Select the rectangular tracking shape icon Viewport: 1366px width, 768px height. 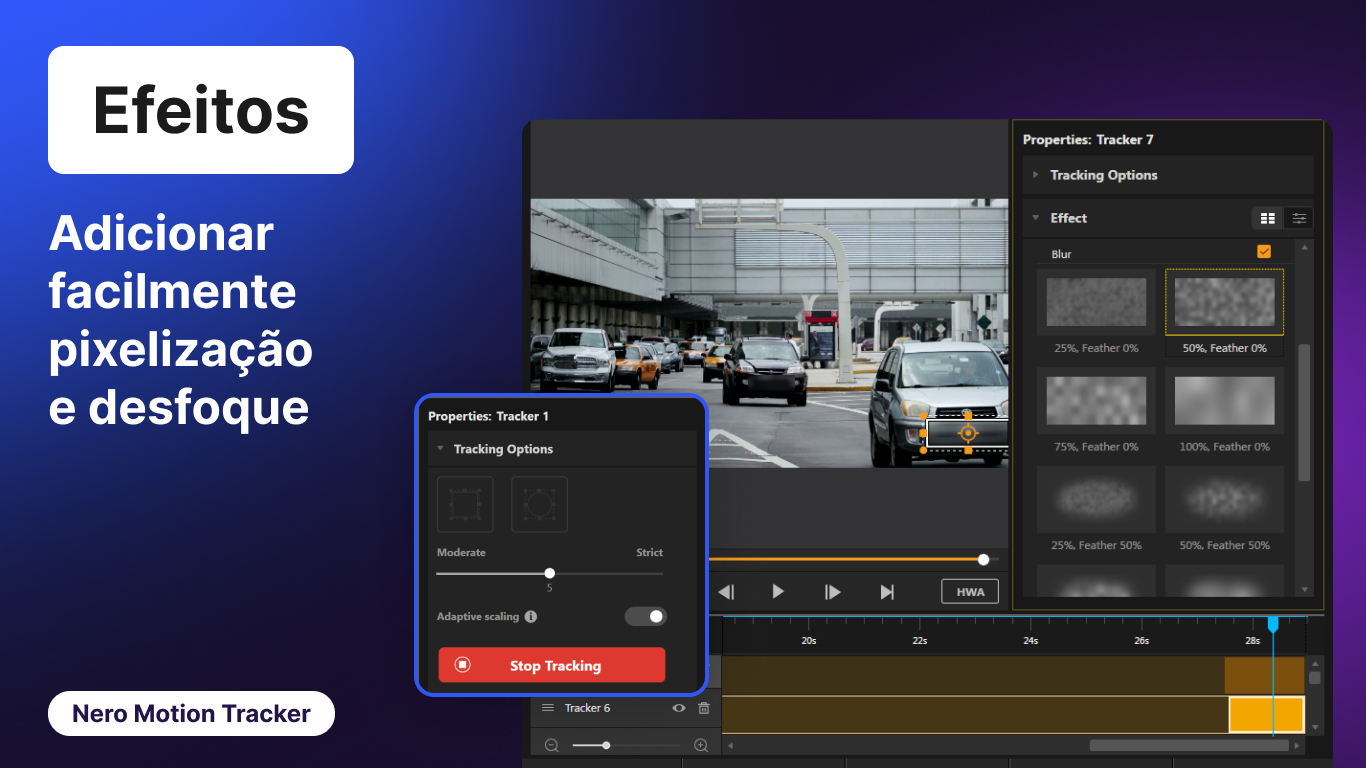coord(465,504)
